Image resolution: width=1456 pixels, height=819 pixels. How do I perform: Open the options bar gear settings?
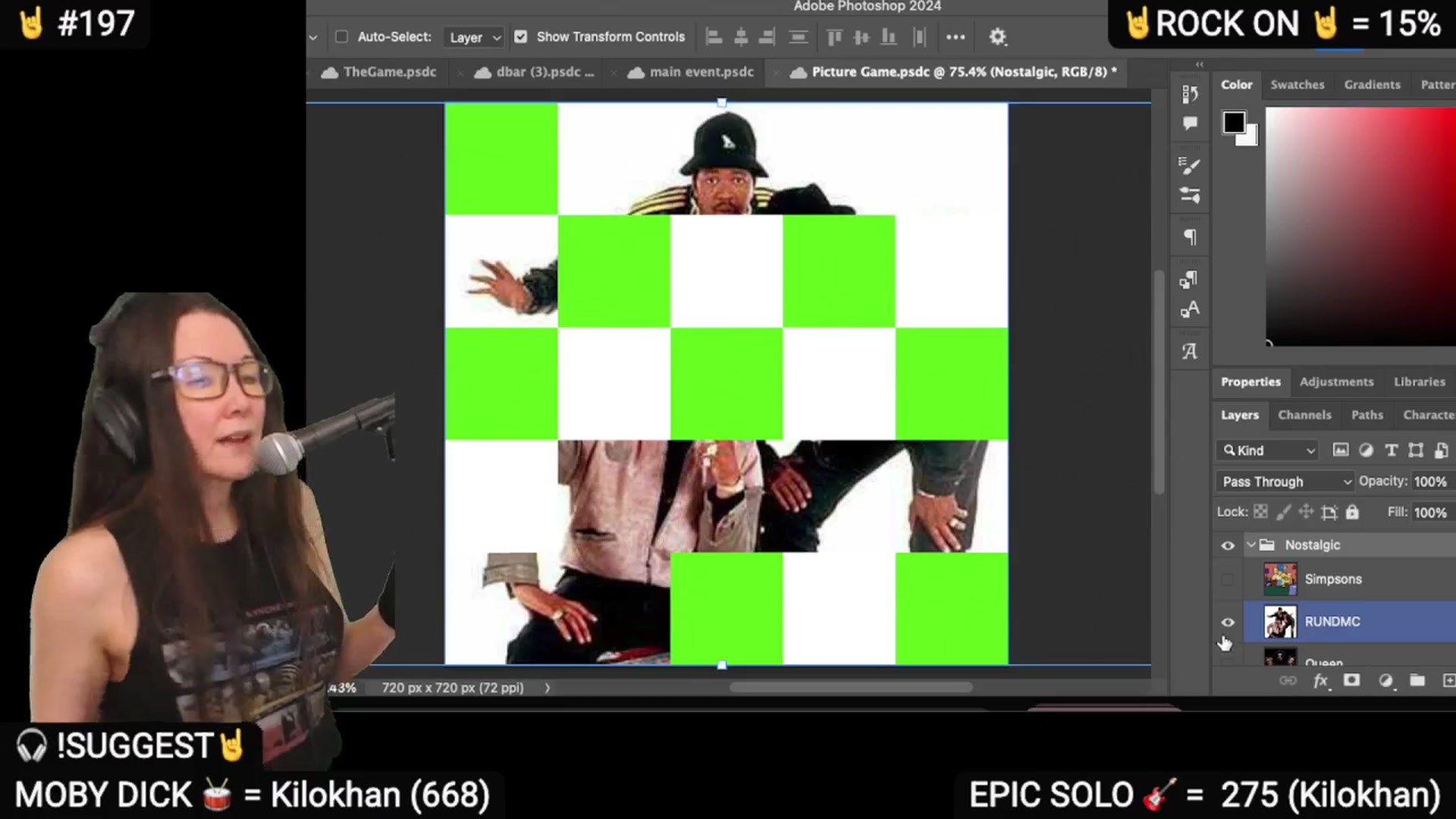point(998,36)
